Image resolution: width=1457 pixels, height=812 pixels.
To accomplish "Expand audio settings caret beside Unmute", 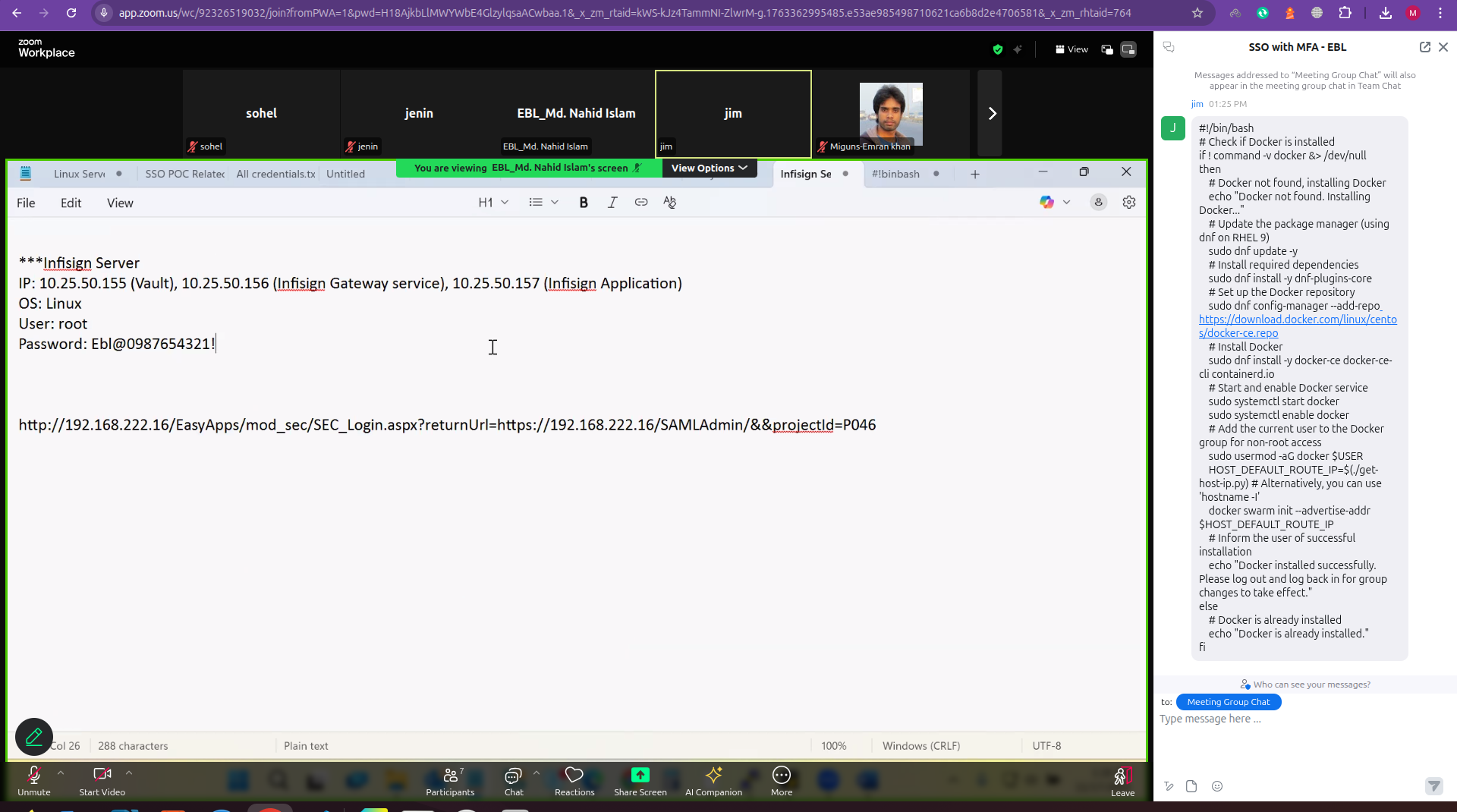I will (x=61, y=773).
